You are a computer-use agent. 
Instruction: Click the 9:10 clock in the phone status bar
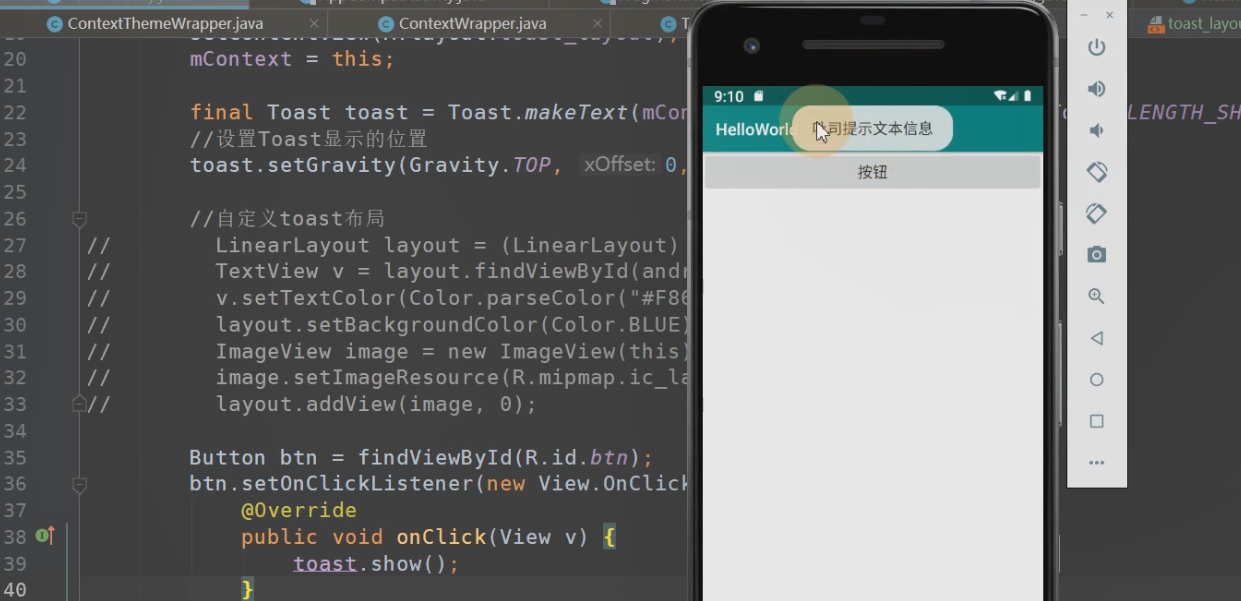point(729,96)
